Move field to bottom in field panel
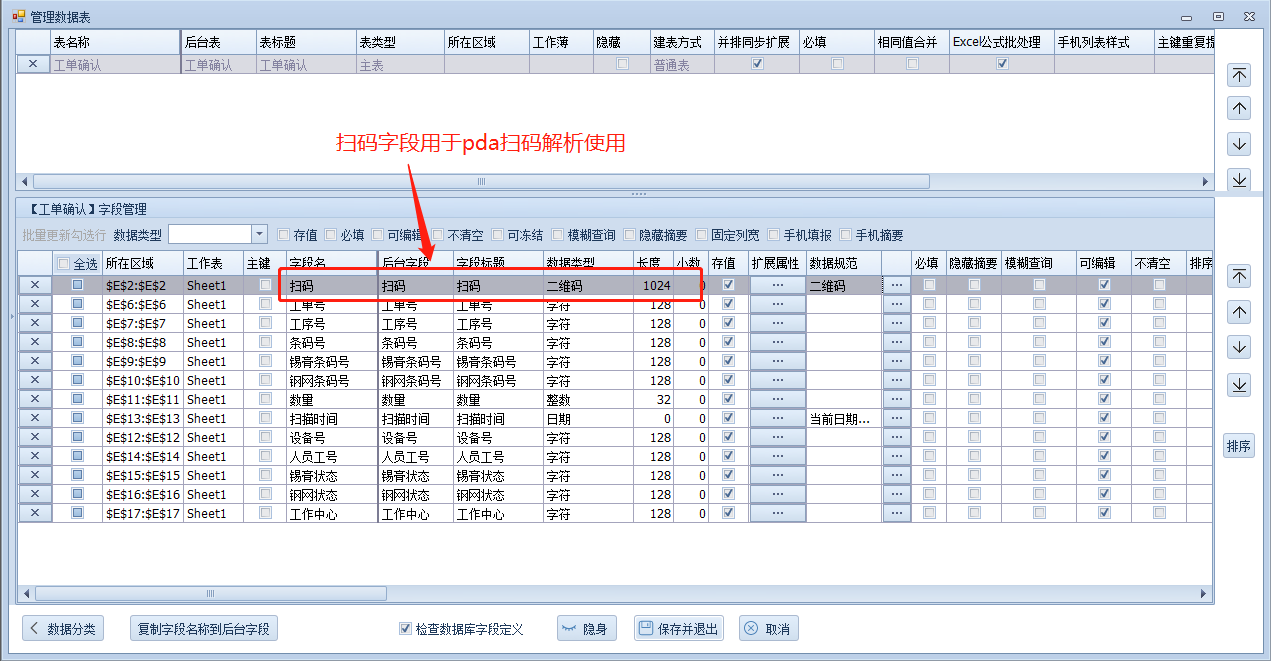The width and height of the screenshot is (1271, 661). click(1239, 385)
